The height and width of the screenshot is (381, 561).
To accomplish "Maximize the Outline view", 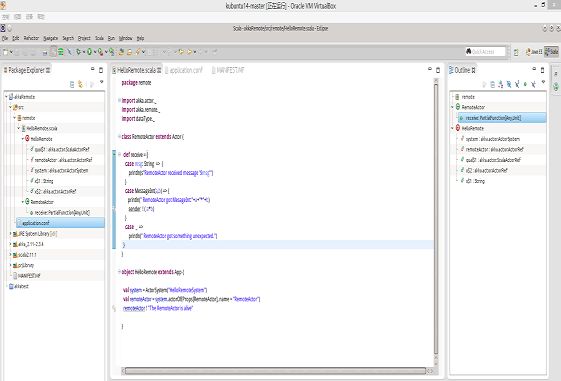I will point(542,70).
